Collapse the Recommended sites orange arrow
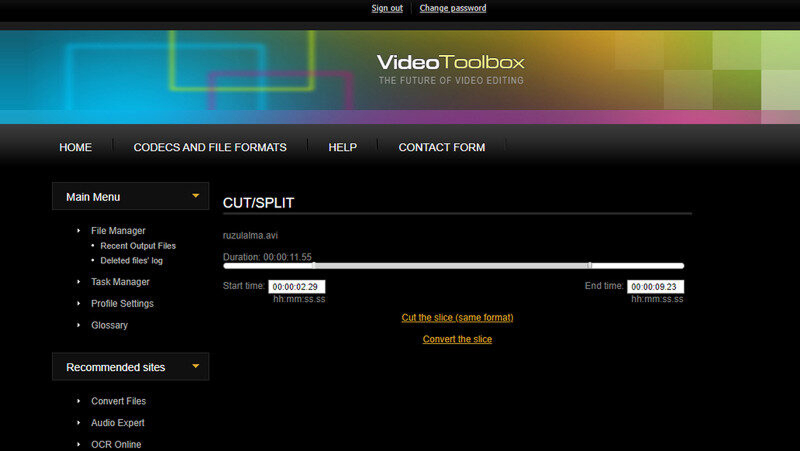 pyautogui.click(x=196, y=366)
